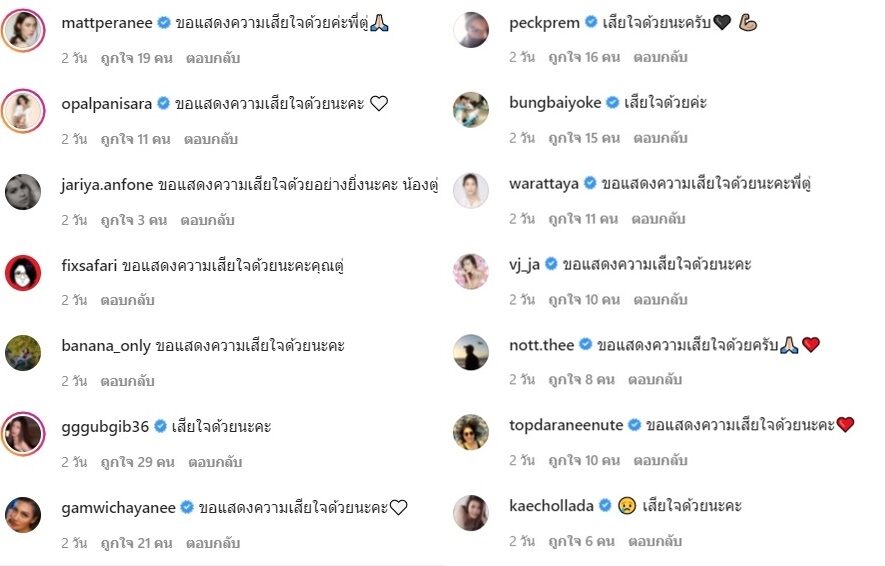
Task: View the 19 likes on mattperanee's comment
Action: [x=137, y=58]
